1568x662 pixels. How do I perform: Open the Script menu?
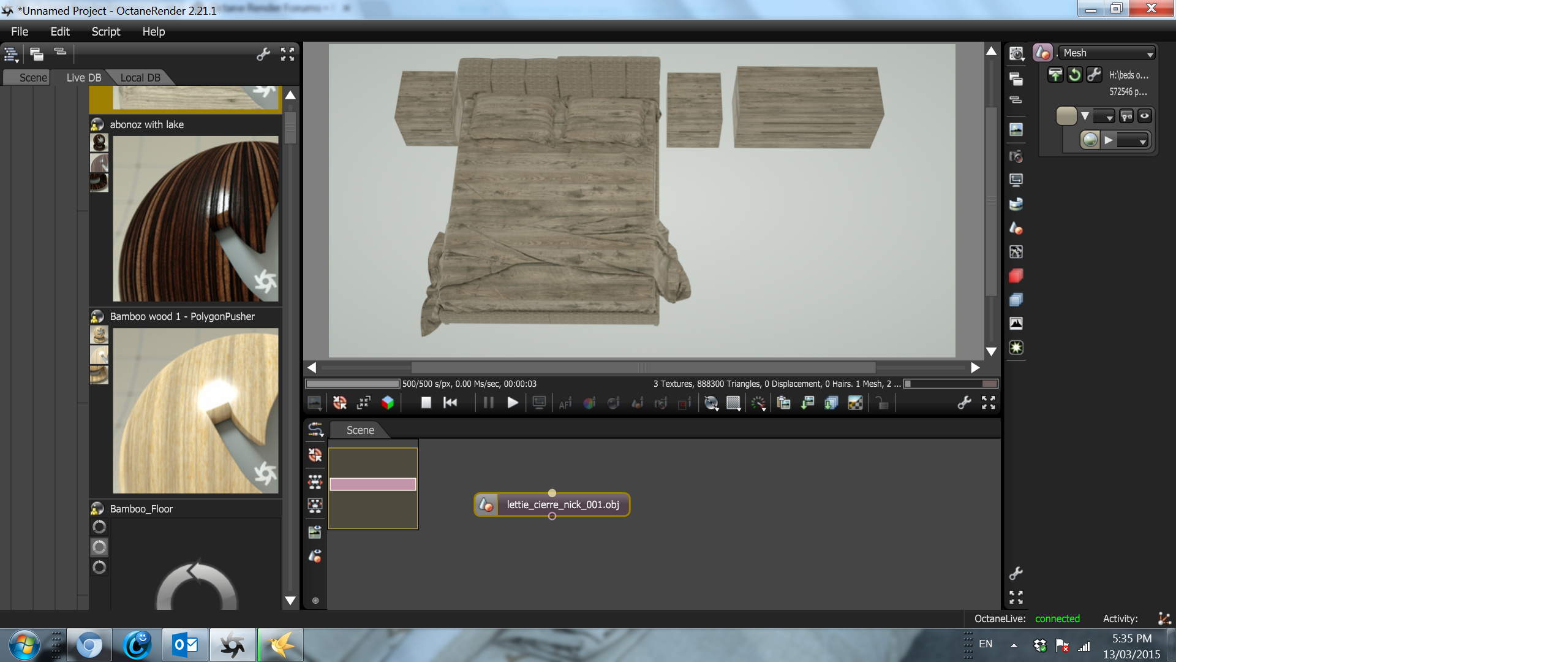pyautogui.click(x=106, y=31)
